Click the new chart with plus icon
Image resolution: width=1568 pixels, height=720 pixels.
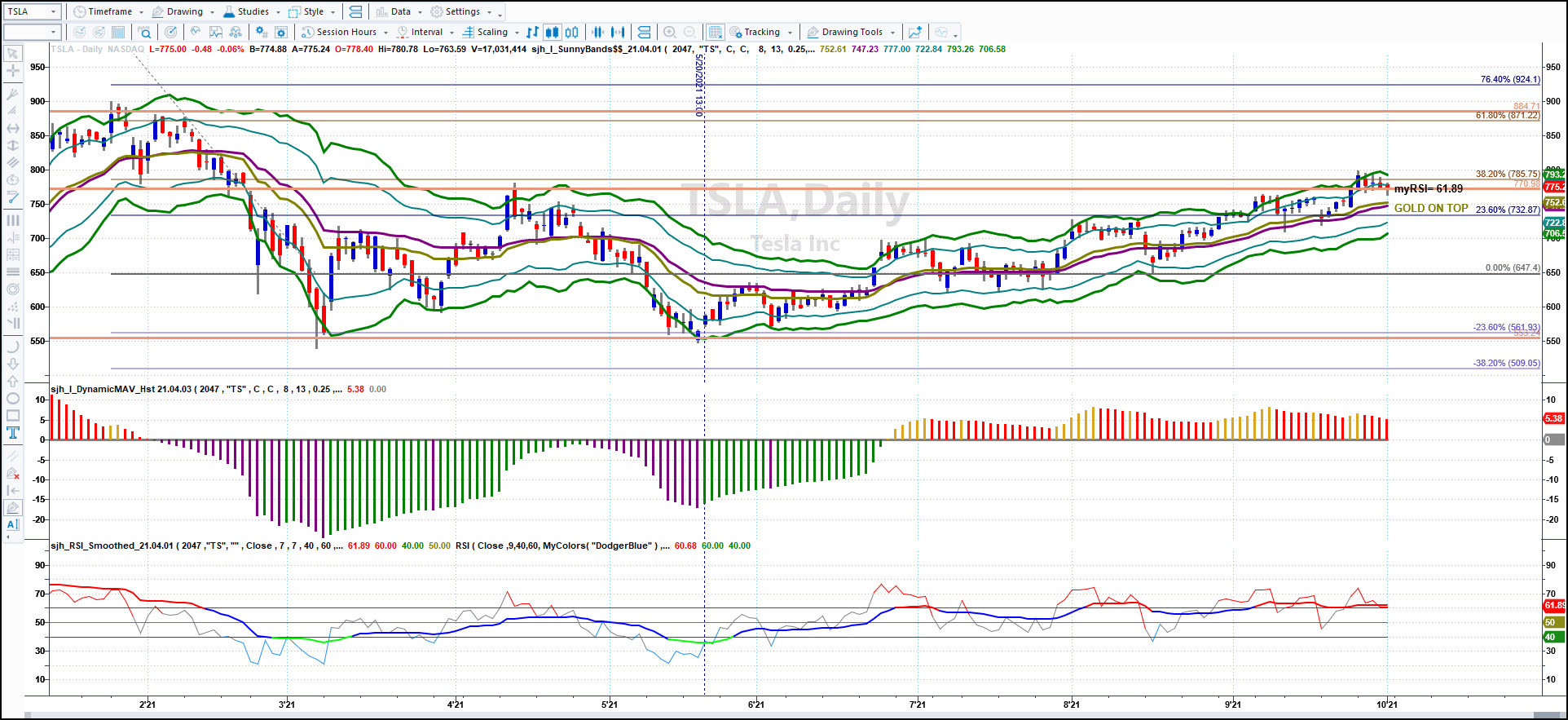(915, 32)
